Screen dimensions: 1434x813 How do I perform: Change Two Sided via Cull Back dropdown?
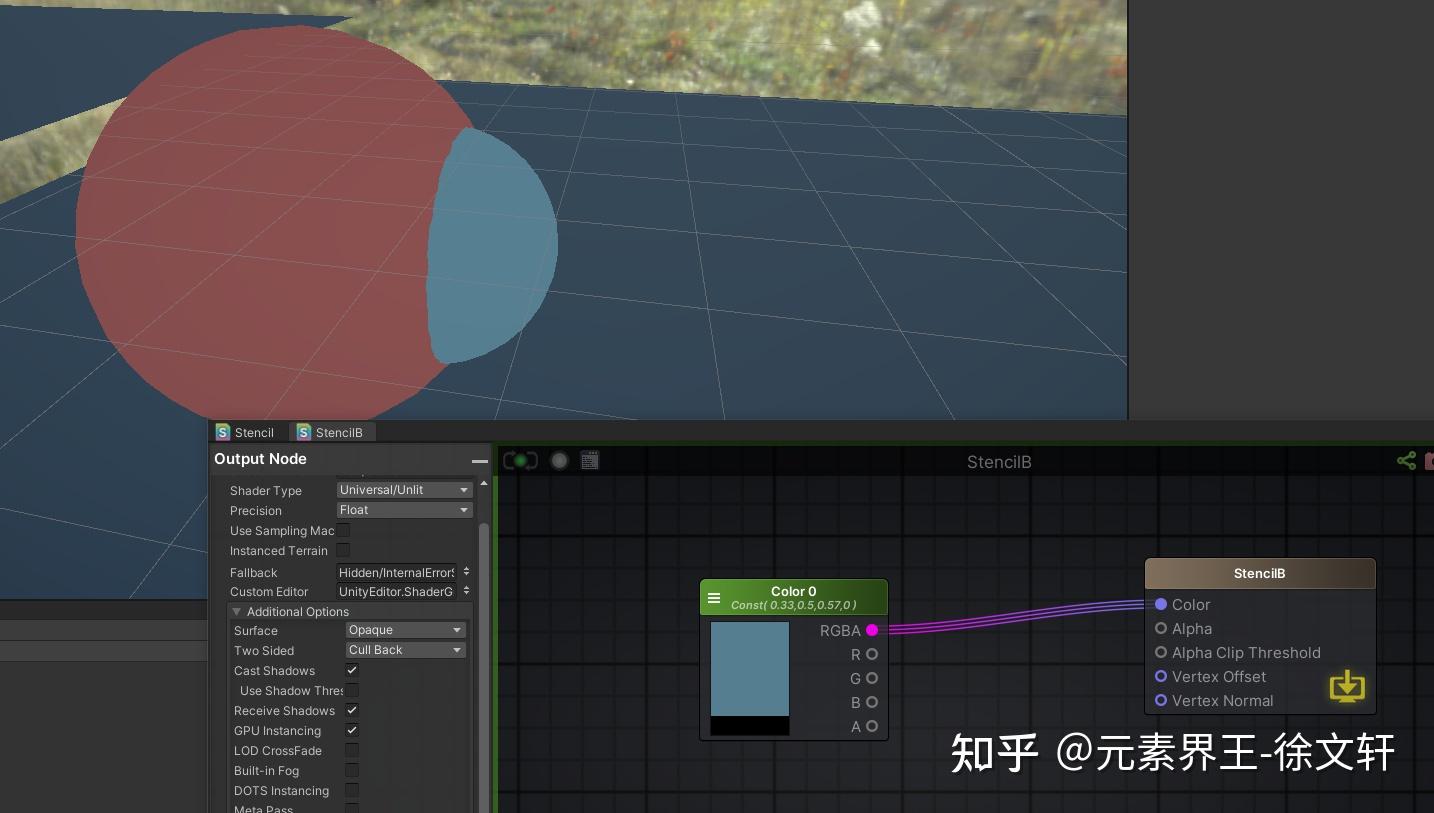click(x=404, y=650)
